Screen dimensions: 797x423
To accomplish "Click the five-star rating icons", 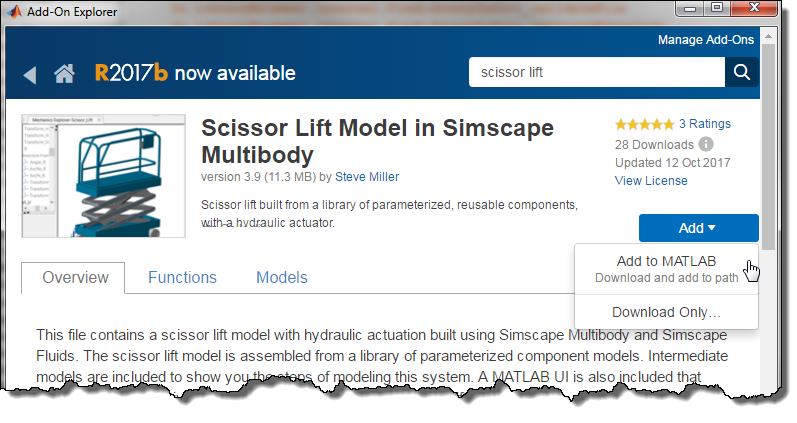I will pyautogui.click(x=643, y=124).
